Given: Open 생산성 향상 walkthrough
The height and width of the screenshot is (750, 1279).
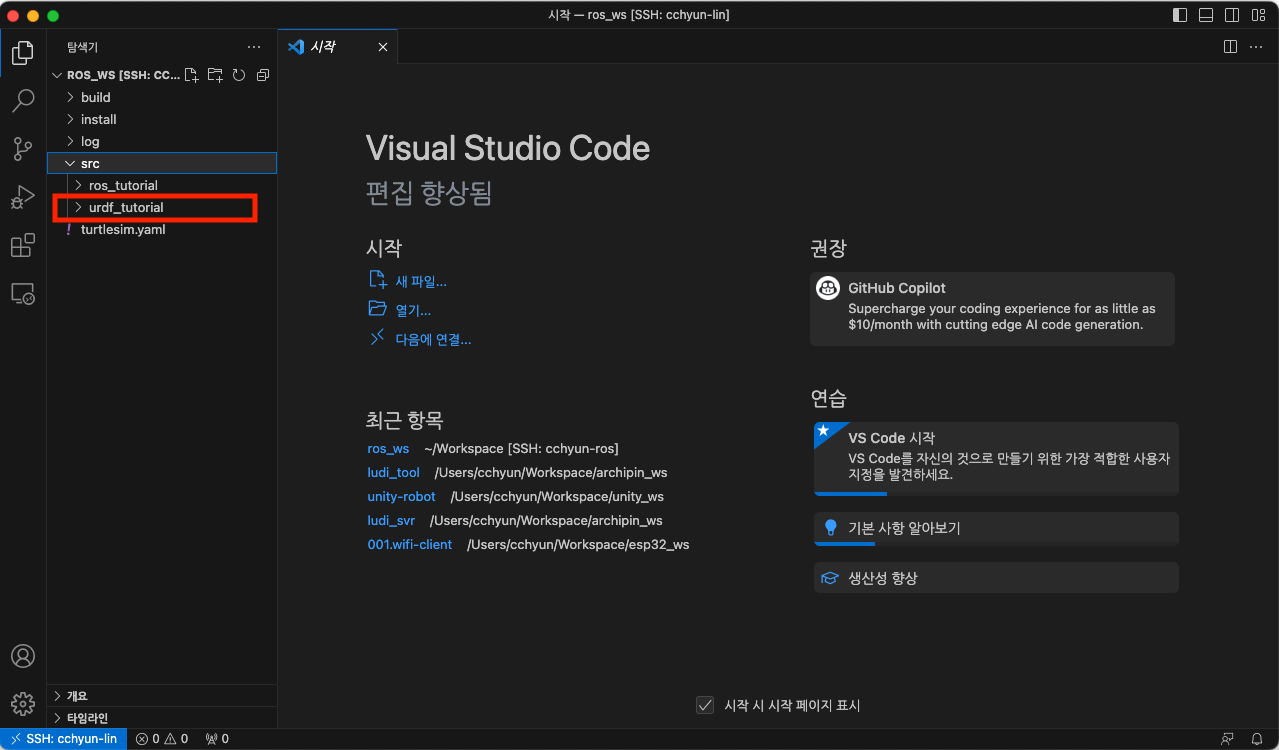Looking at the screenshot, I should click(996, 578).
